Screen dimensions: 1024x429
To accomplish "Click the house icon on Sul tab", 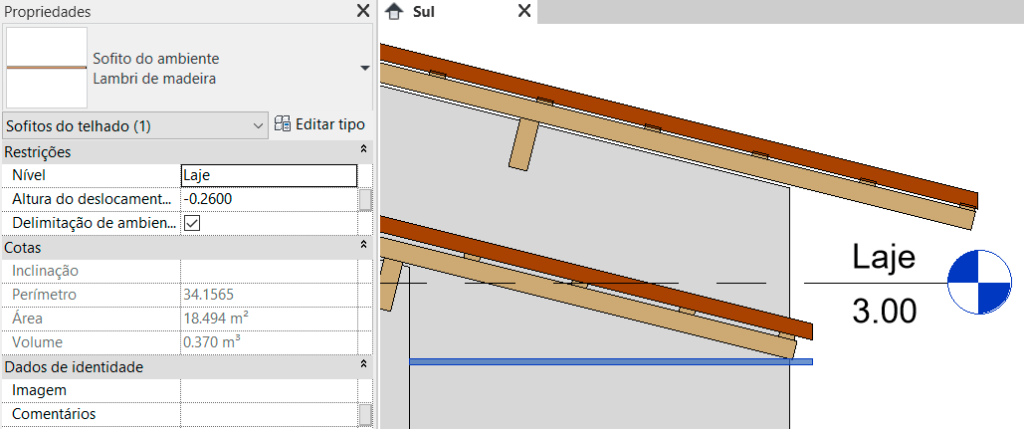I will click(394, 12).
